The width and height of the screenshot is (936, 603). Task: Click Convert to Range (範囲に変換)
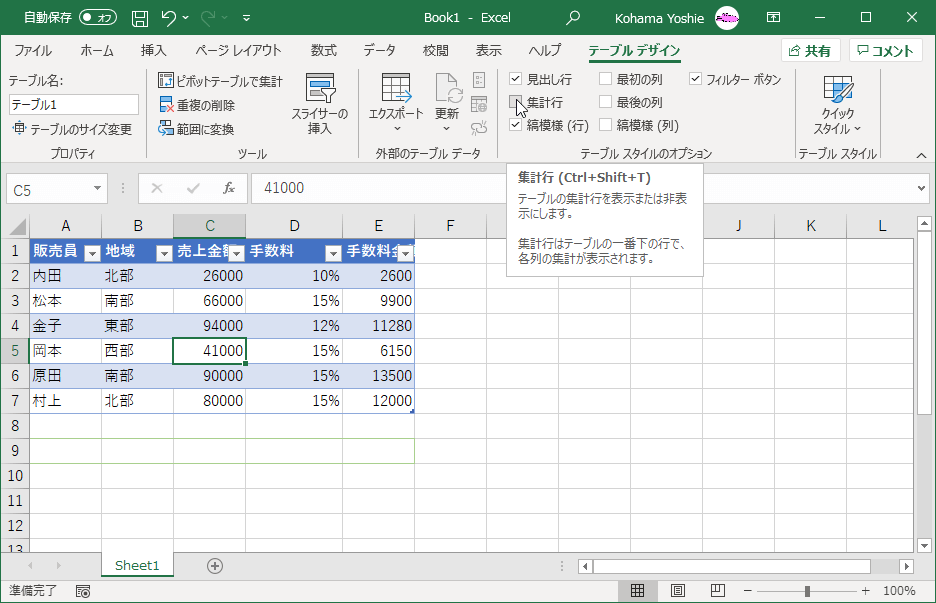click(x=196, y=129)
